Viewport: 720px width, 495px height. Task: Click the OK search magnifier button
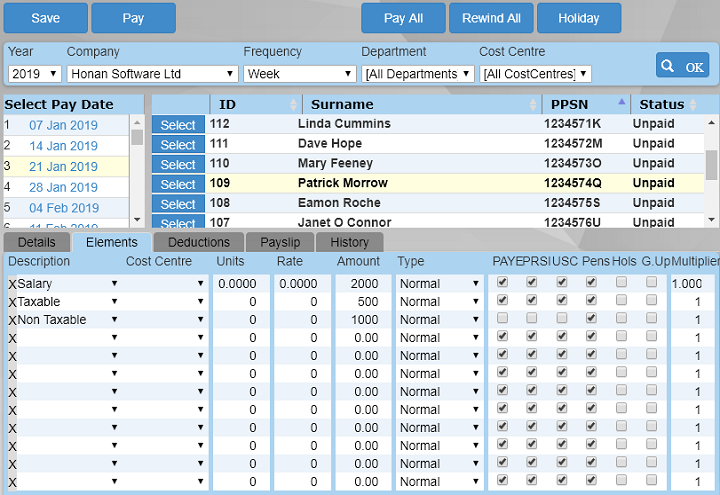point(682,66)
